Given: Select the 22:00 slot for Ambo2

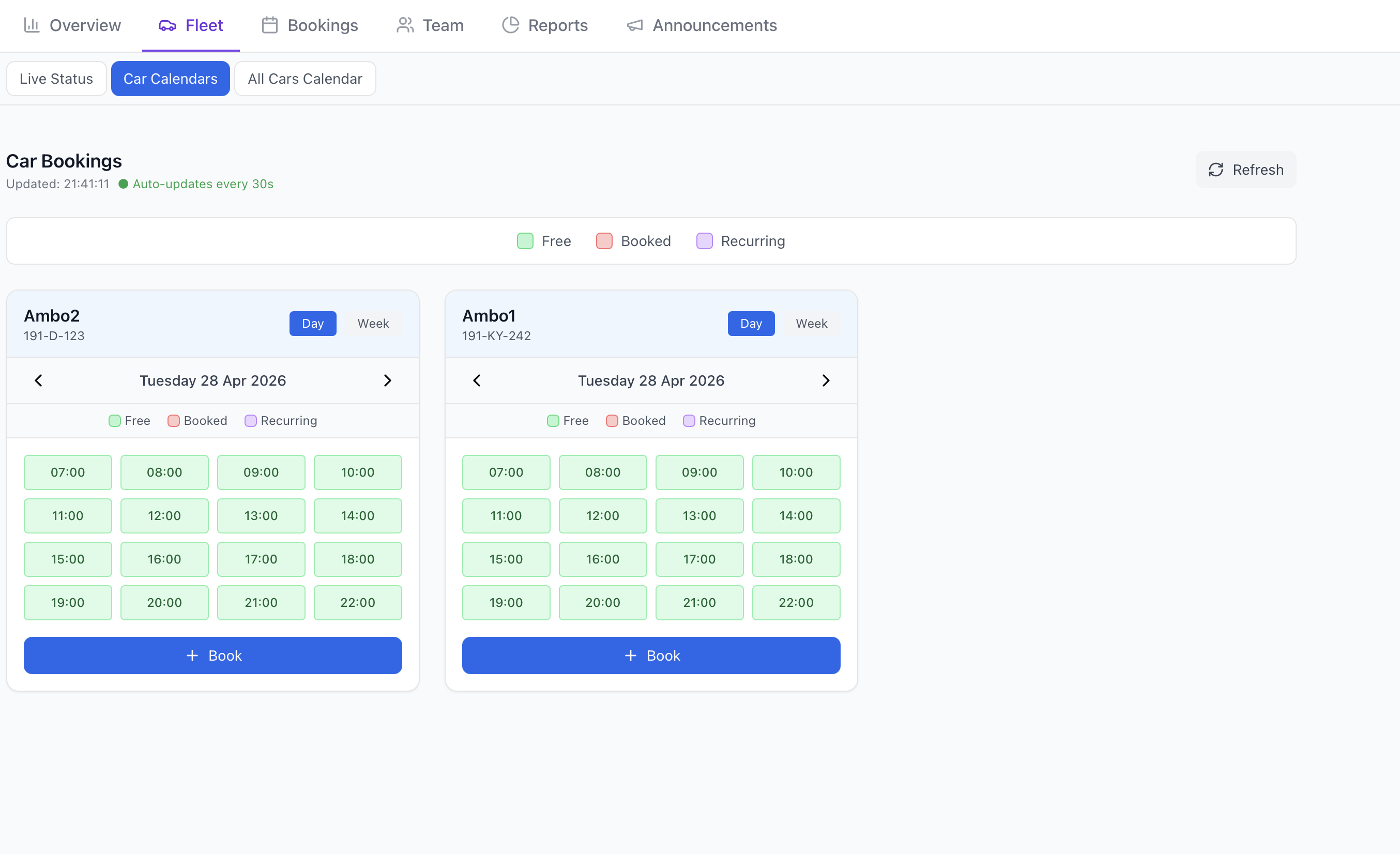Looking at the screenshot, I should coord(358,603).
